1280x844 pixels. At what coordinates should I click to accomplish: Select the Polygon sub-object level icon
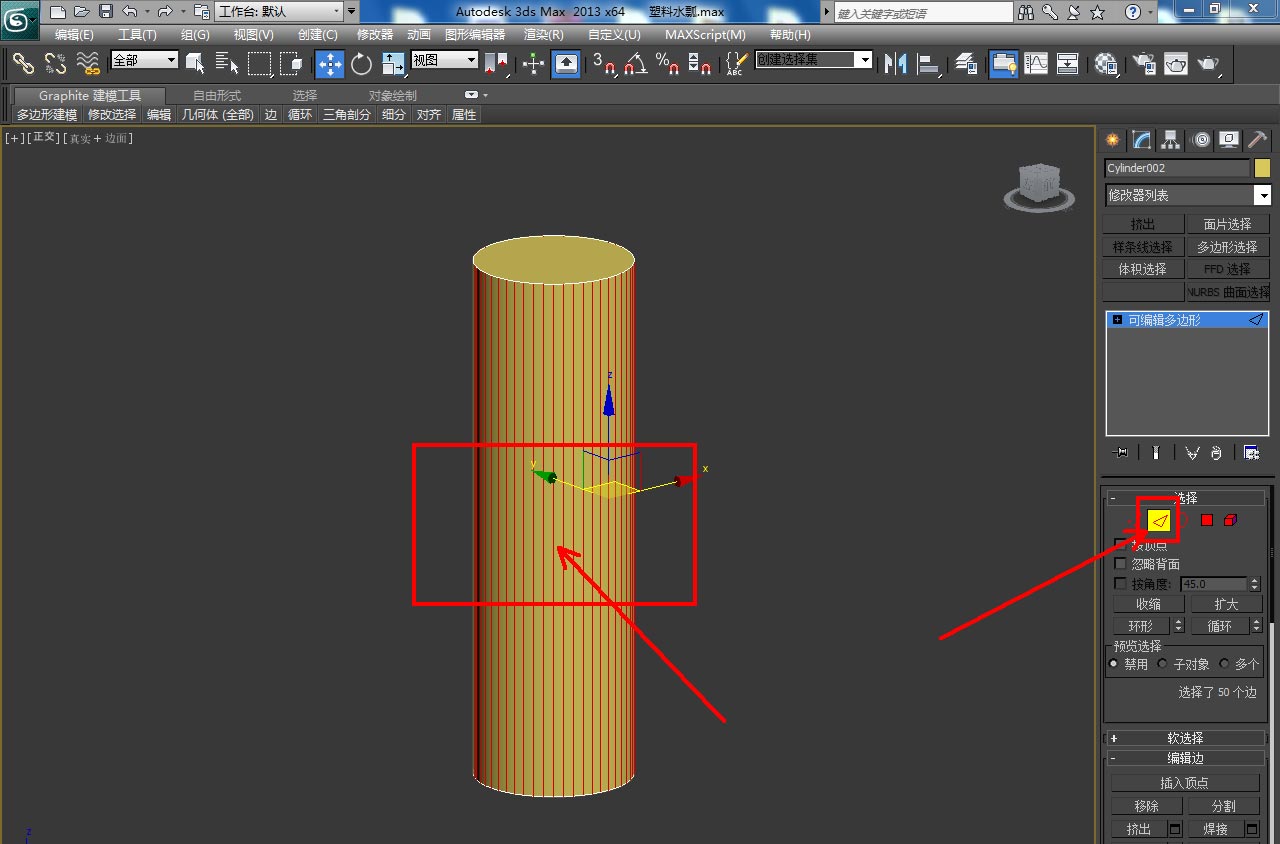click(1207, 520)
